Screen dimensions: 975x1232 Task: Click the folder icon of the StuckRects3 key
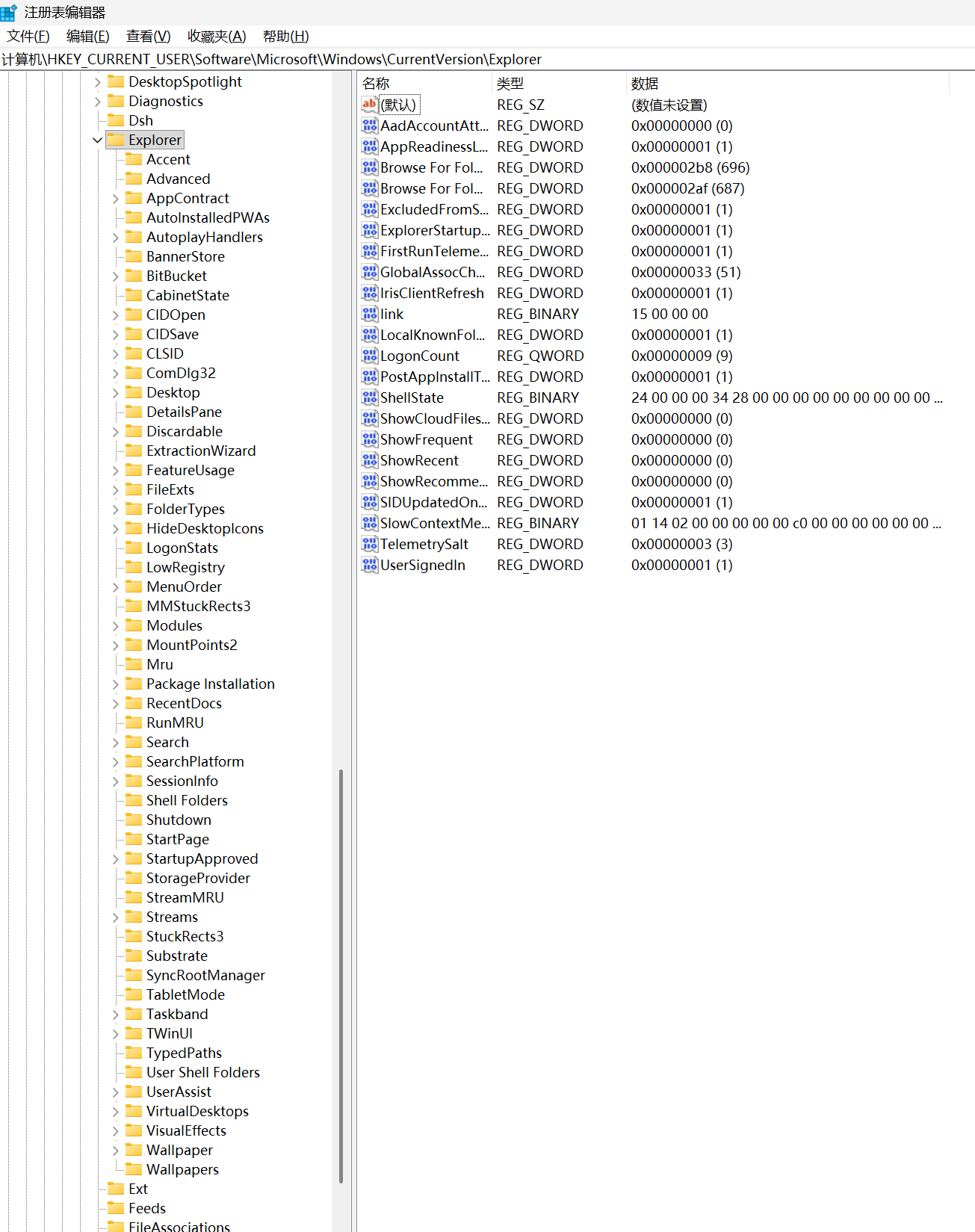(134, 936)
